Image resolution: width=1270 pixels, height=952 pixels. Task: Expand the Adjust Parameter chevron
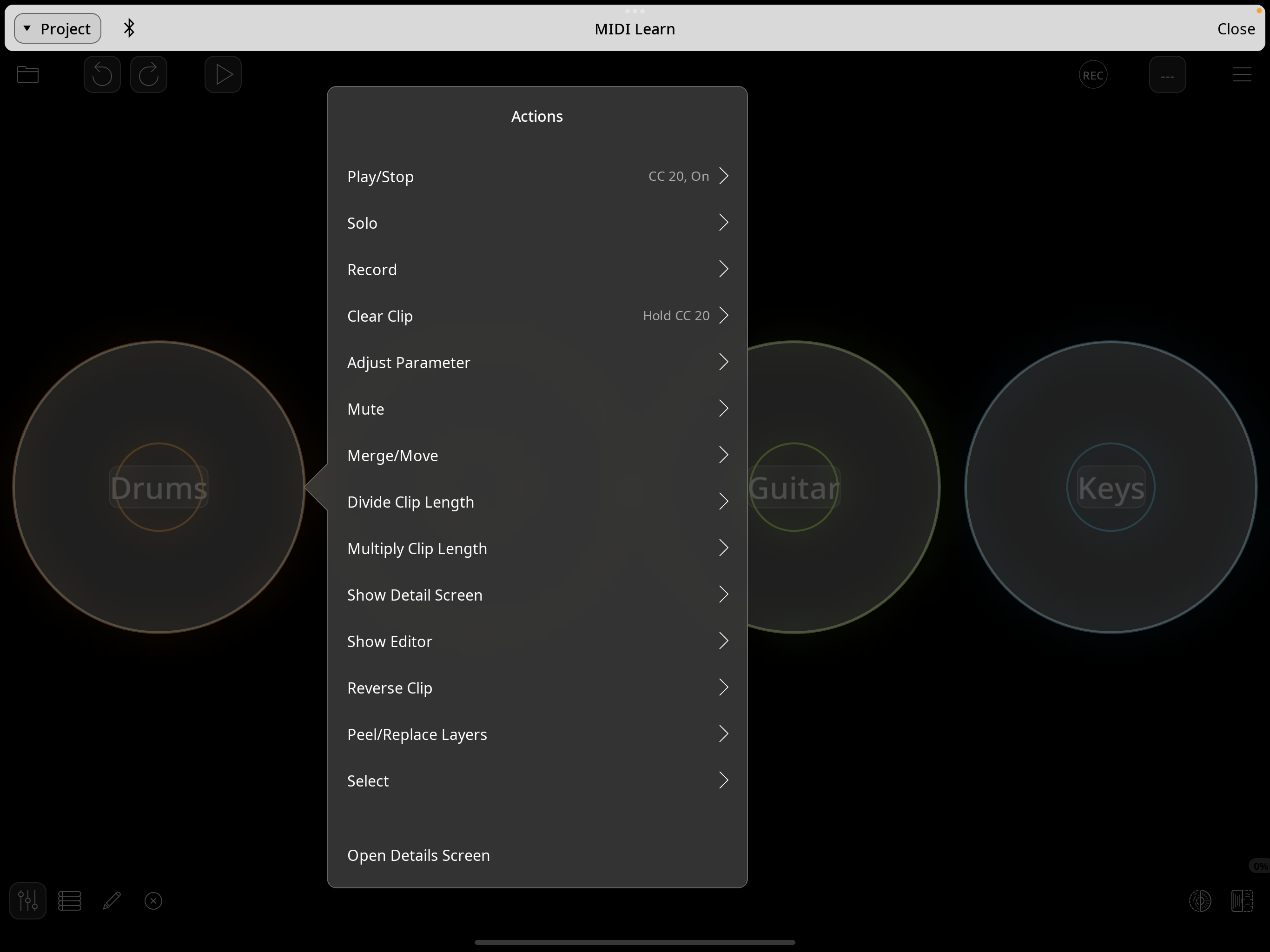(723, 362)
